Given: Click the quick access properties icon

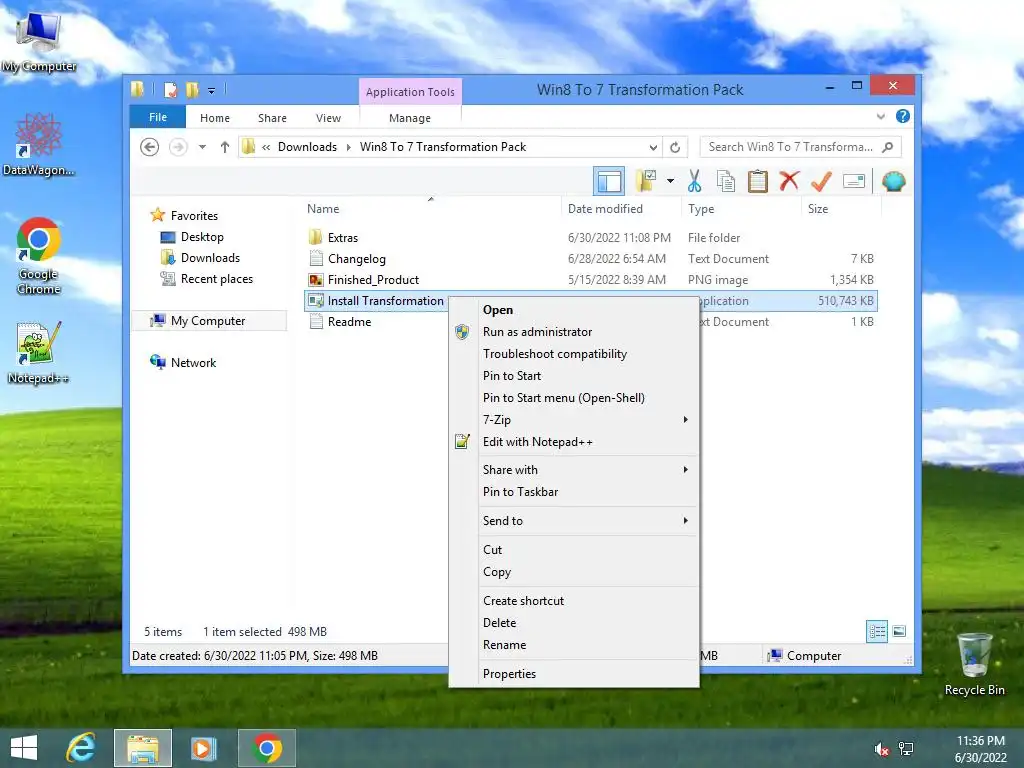Looking at the screenshot, I should click(170, 90).
